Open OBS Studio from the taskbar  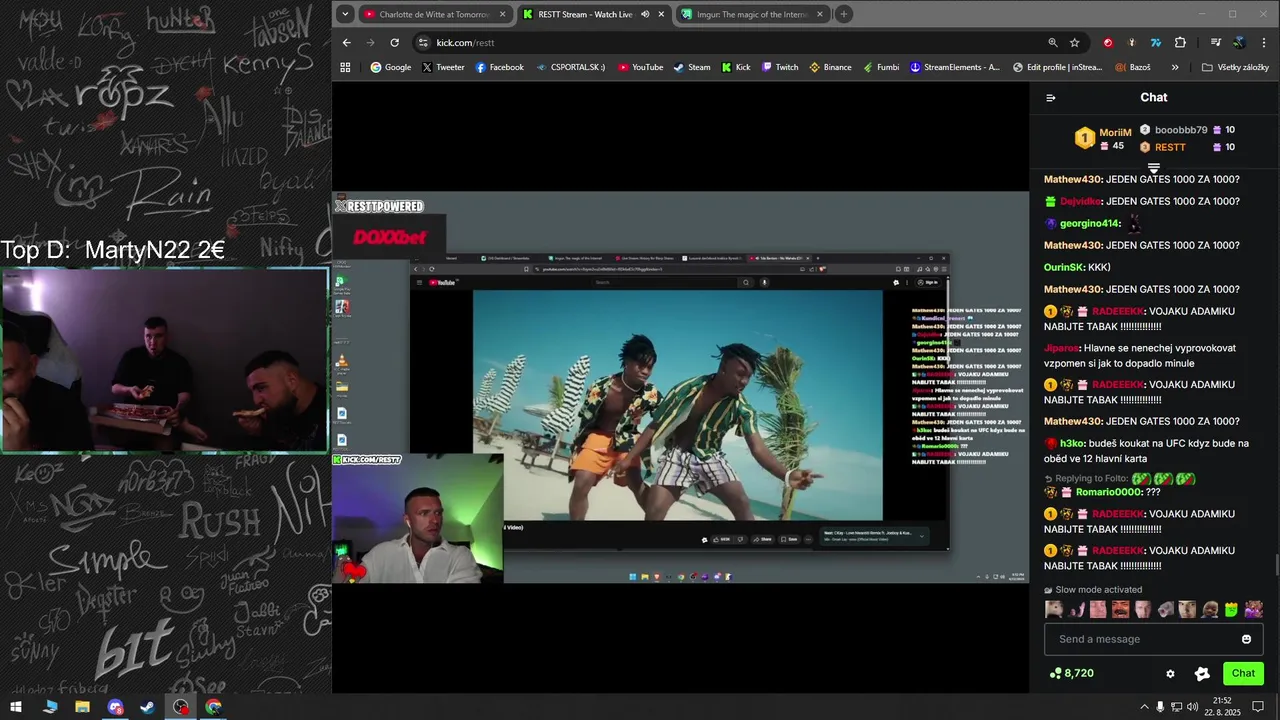180,707
